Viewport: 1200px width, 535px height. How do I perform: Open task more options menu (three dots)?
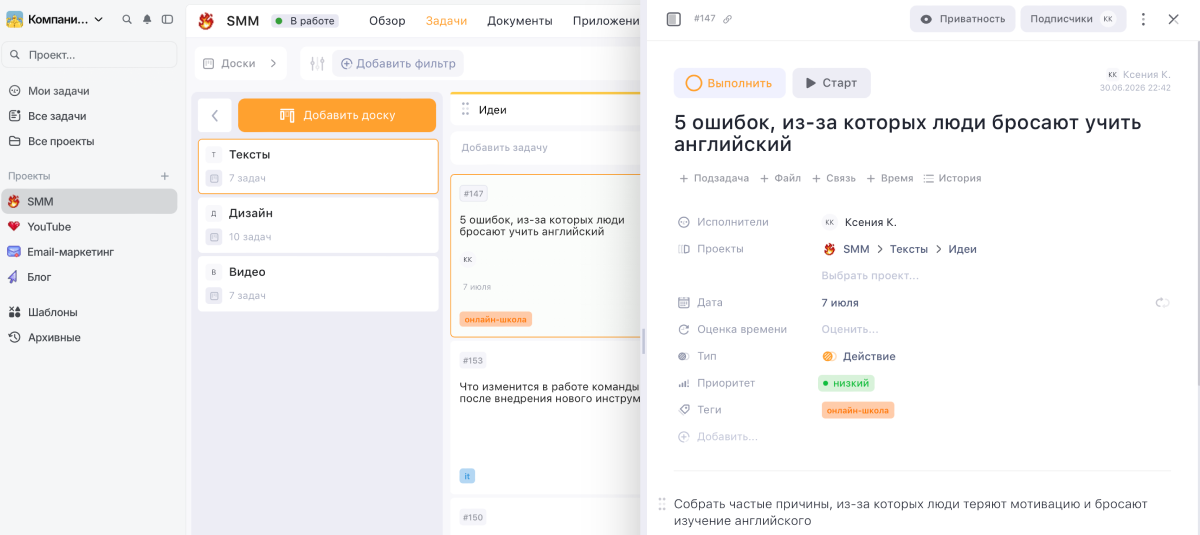point(1144,19)
